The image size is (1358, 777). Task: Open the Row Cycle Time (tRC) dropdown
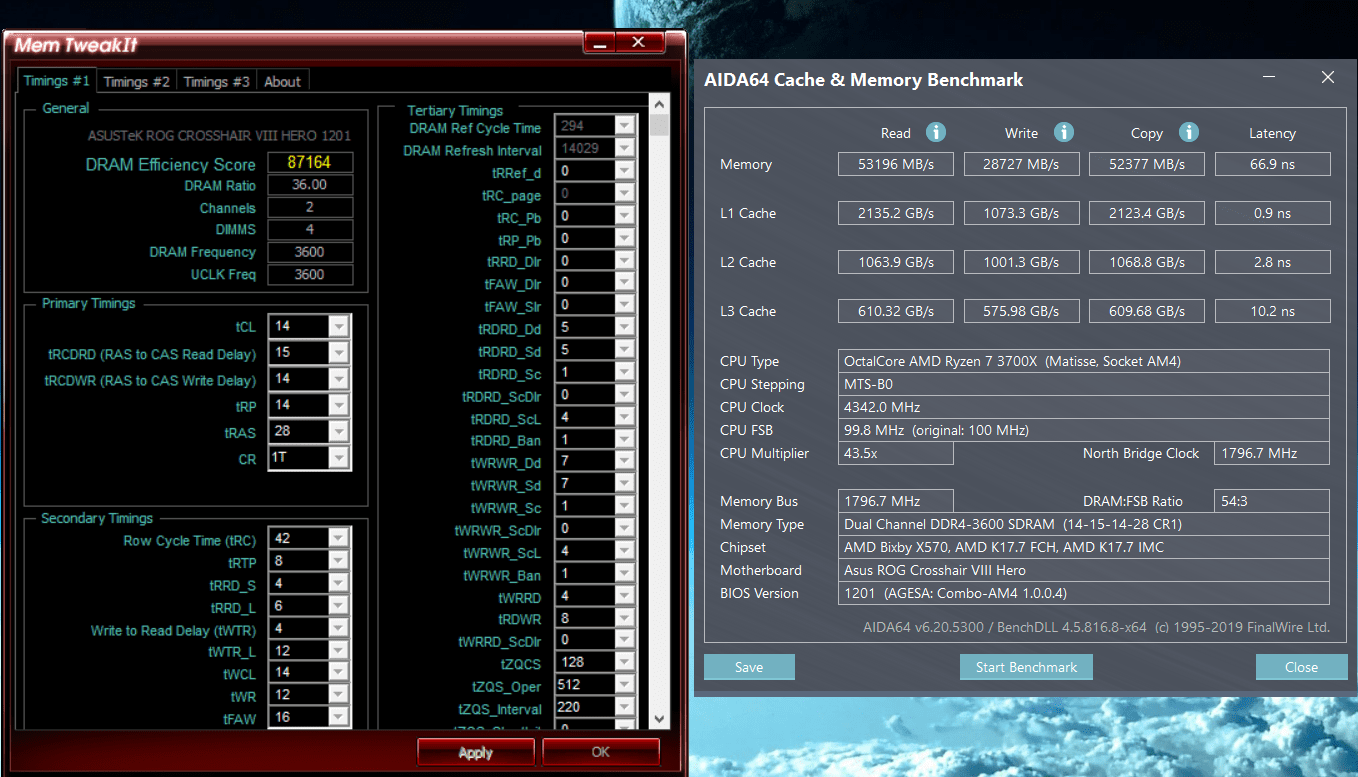click(340, 539)
